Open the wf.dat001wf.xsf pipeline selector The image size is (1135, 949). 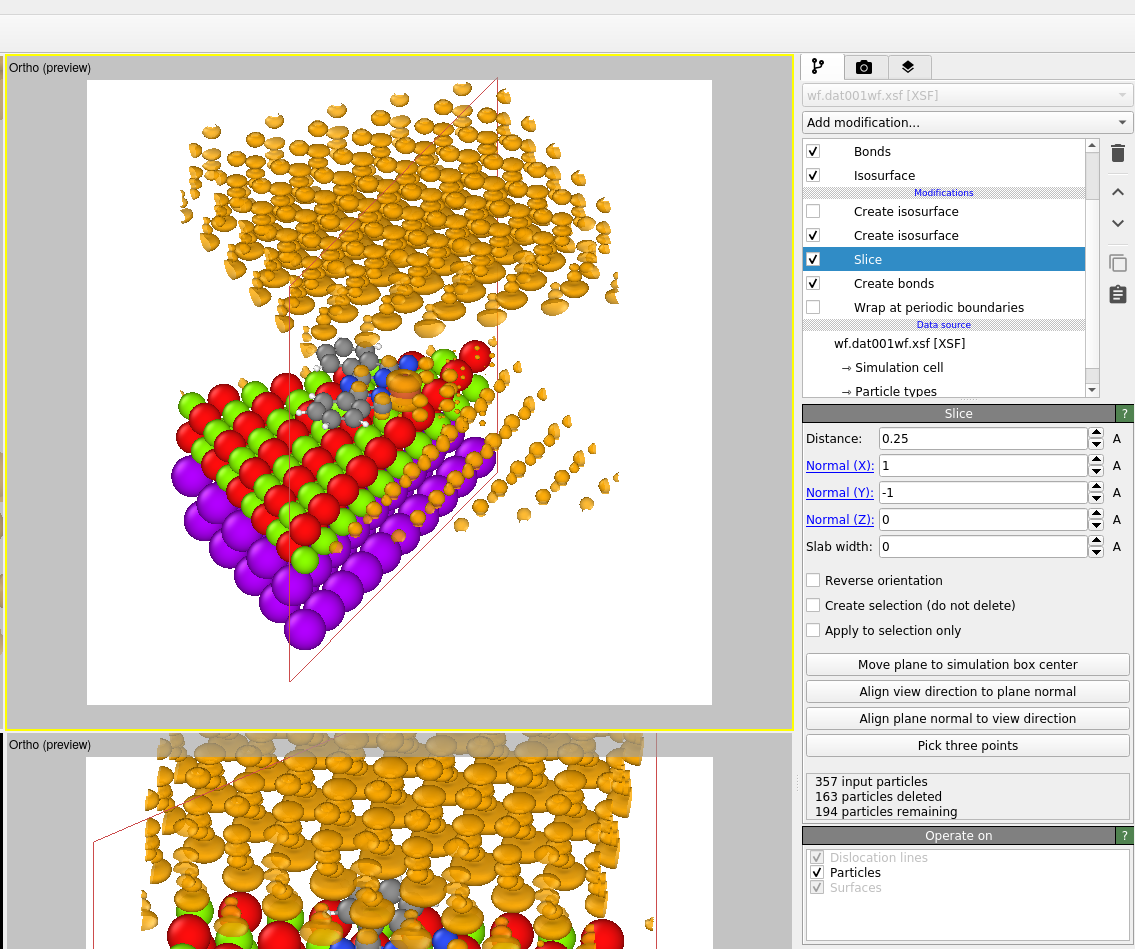click(x=966, y=95)
